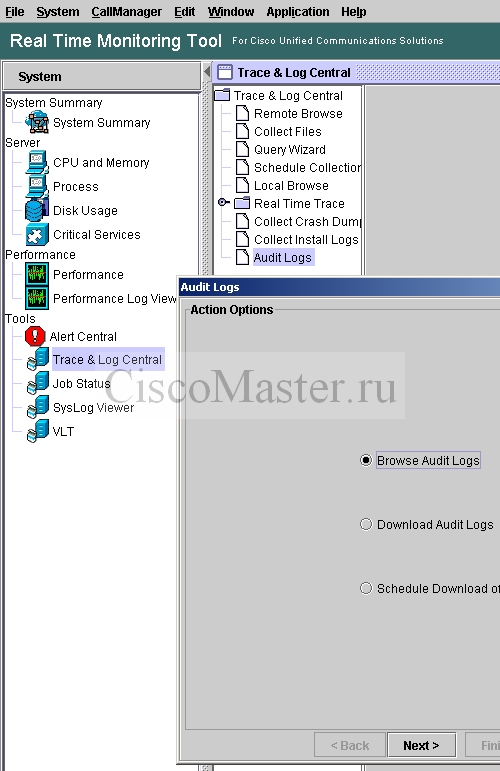Select the Local Browse label
The image size is (500, 771).
291,185
